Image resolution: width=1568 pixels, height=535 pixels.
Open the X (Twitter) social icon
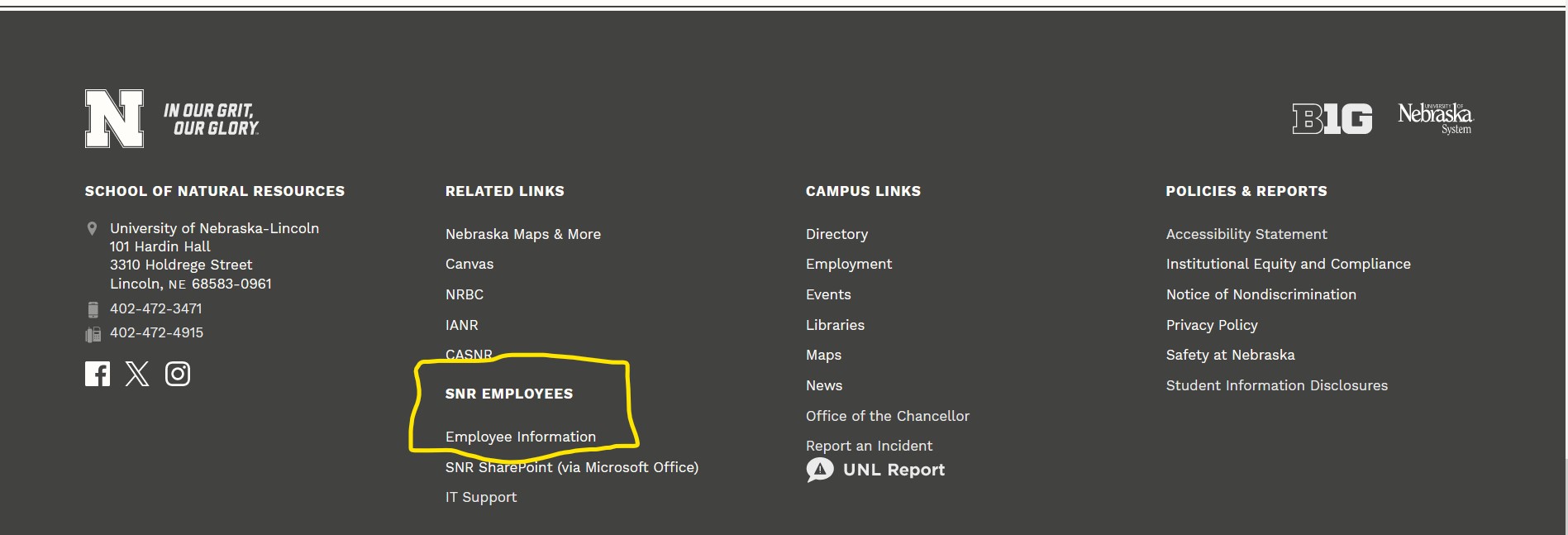click(x=137, y=374)
